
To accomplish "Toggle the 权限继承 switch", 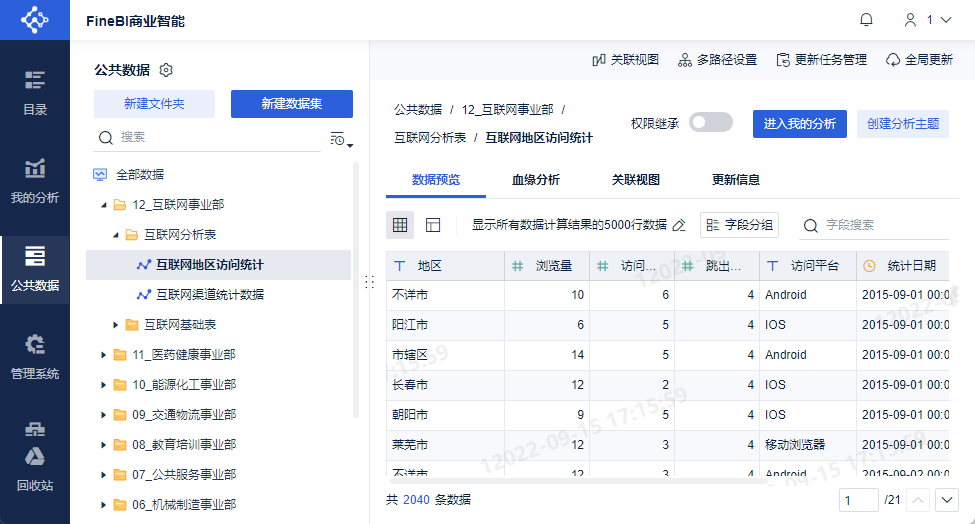I will [711, 122].
